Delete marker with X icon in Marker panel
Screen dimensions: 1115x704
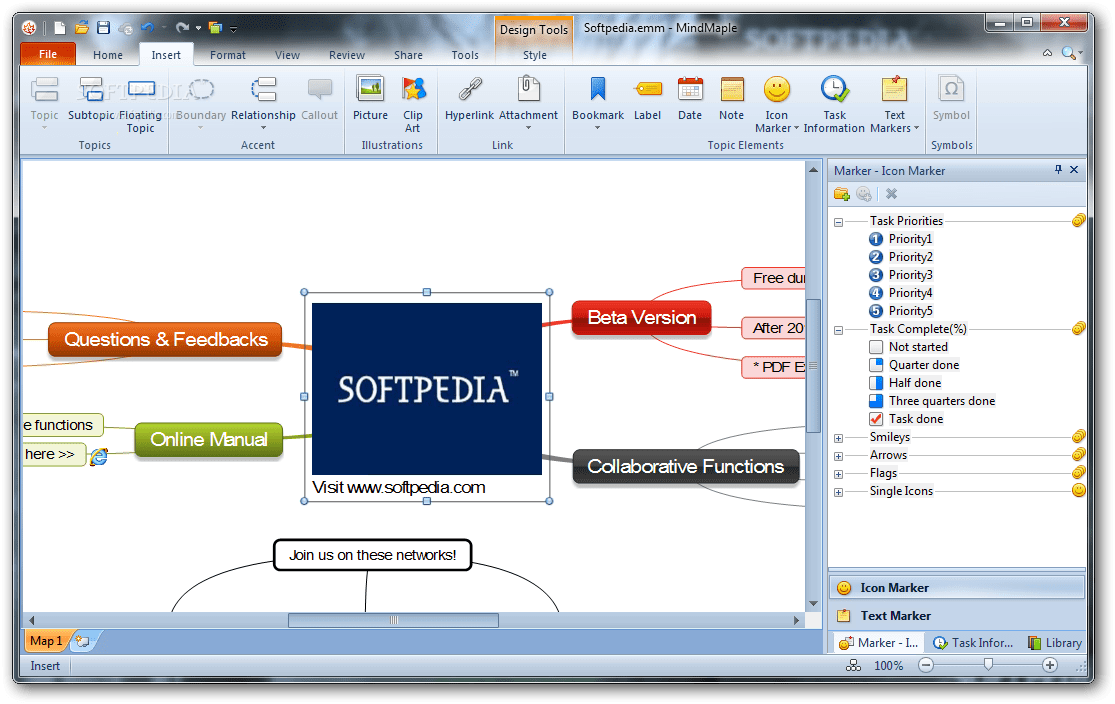tap(892, 193)
